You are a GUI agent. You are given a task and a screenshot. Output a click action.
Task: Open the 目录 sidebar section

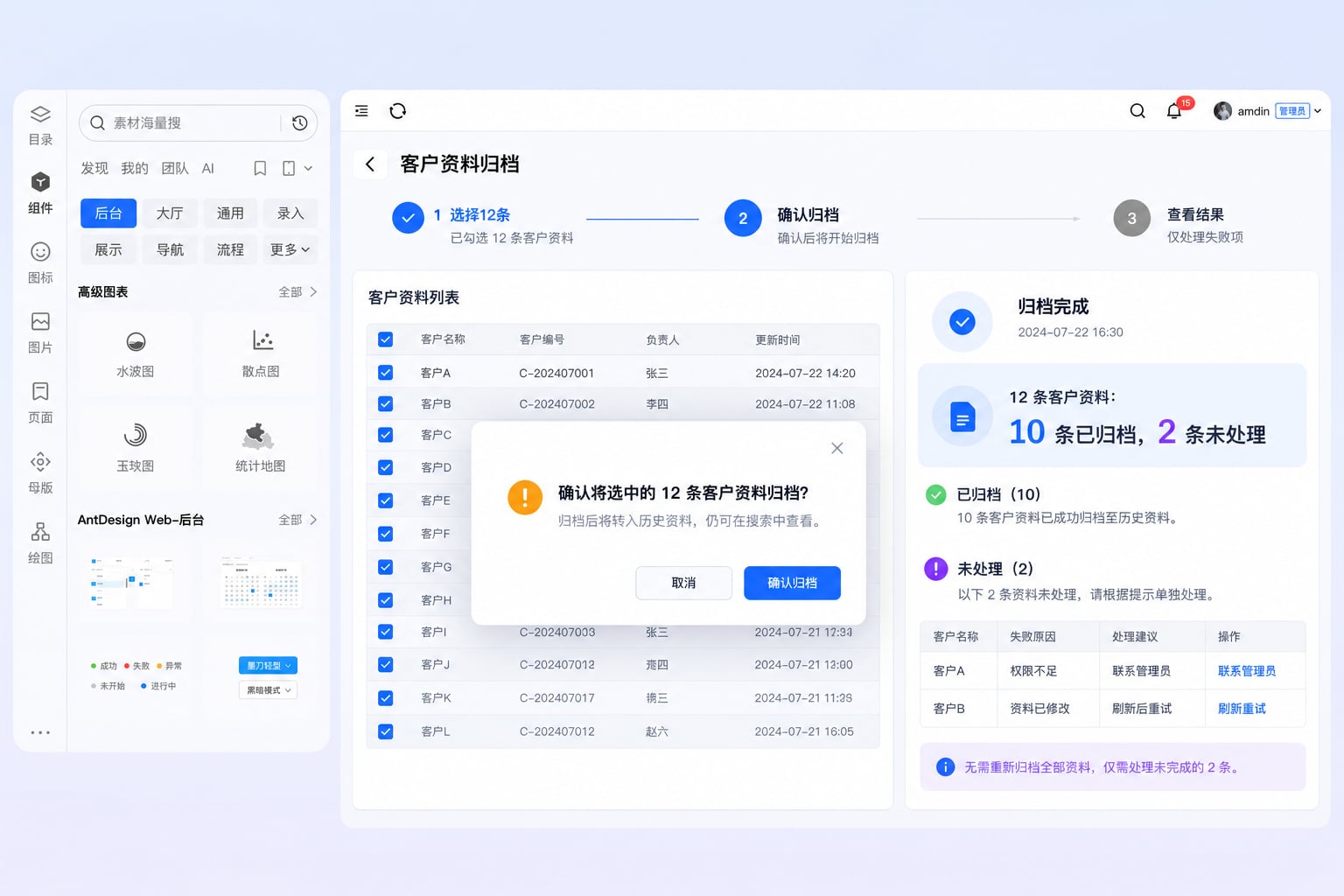click(40, 125)
